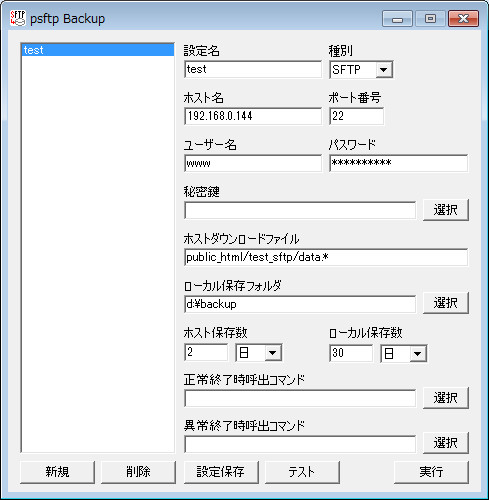Click the 異常終了時呼出コマンド input field
This screenshot has height=500, width=489.
[x=300, y=444]
